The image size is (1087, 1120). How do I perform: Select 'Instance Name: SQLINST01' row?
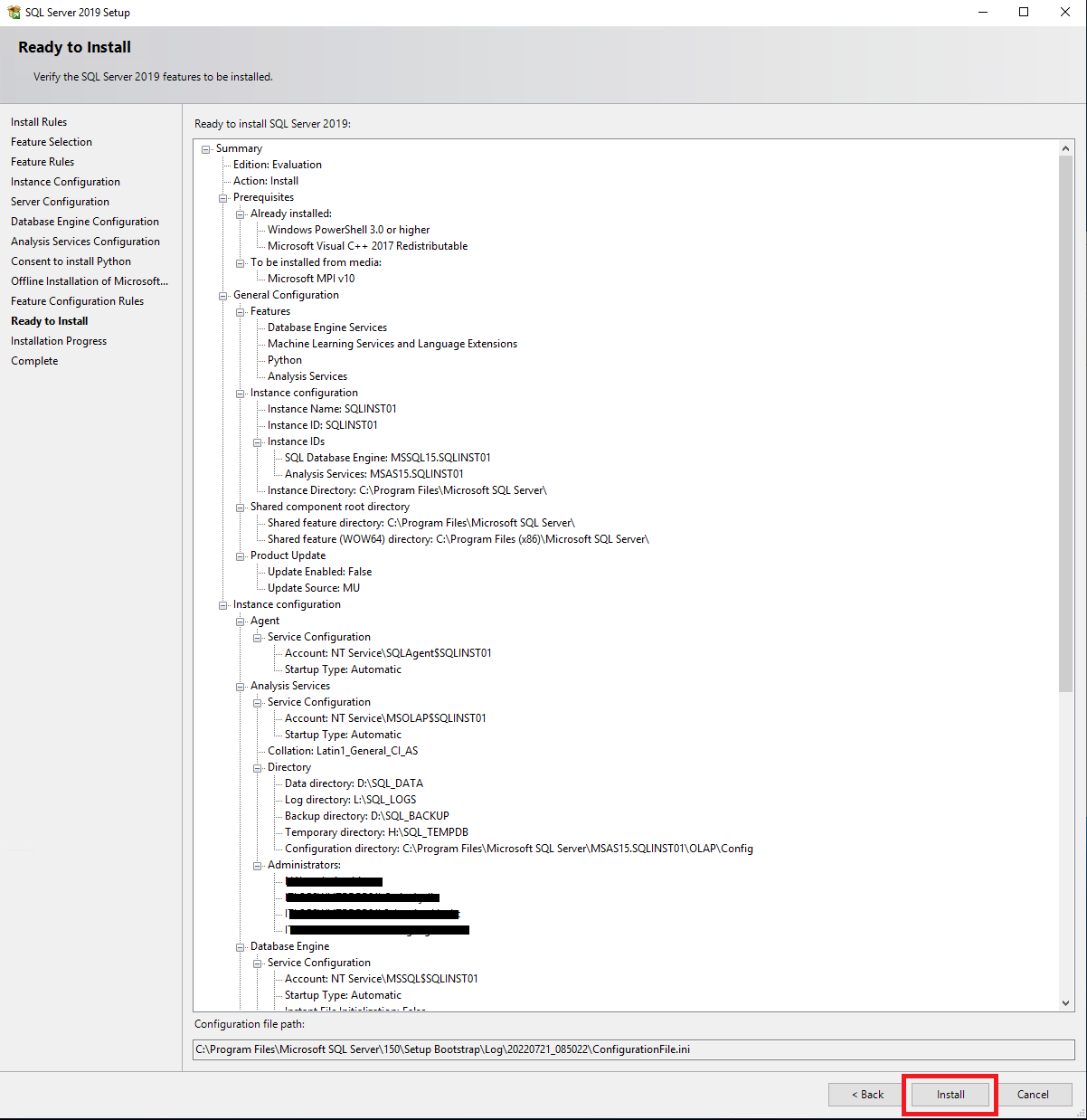click(332, 409)
